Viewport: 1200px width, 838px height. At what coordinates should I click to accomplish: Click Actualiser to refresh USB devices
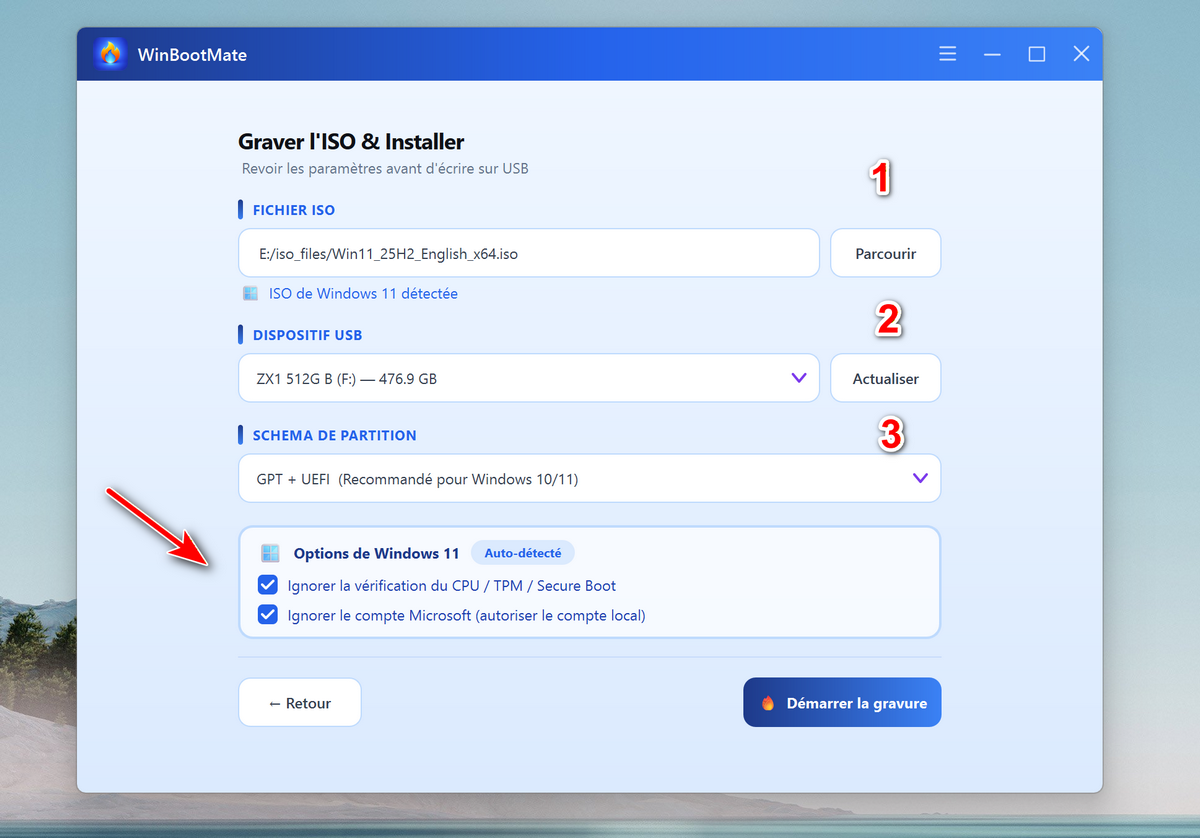(885, 379)
